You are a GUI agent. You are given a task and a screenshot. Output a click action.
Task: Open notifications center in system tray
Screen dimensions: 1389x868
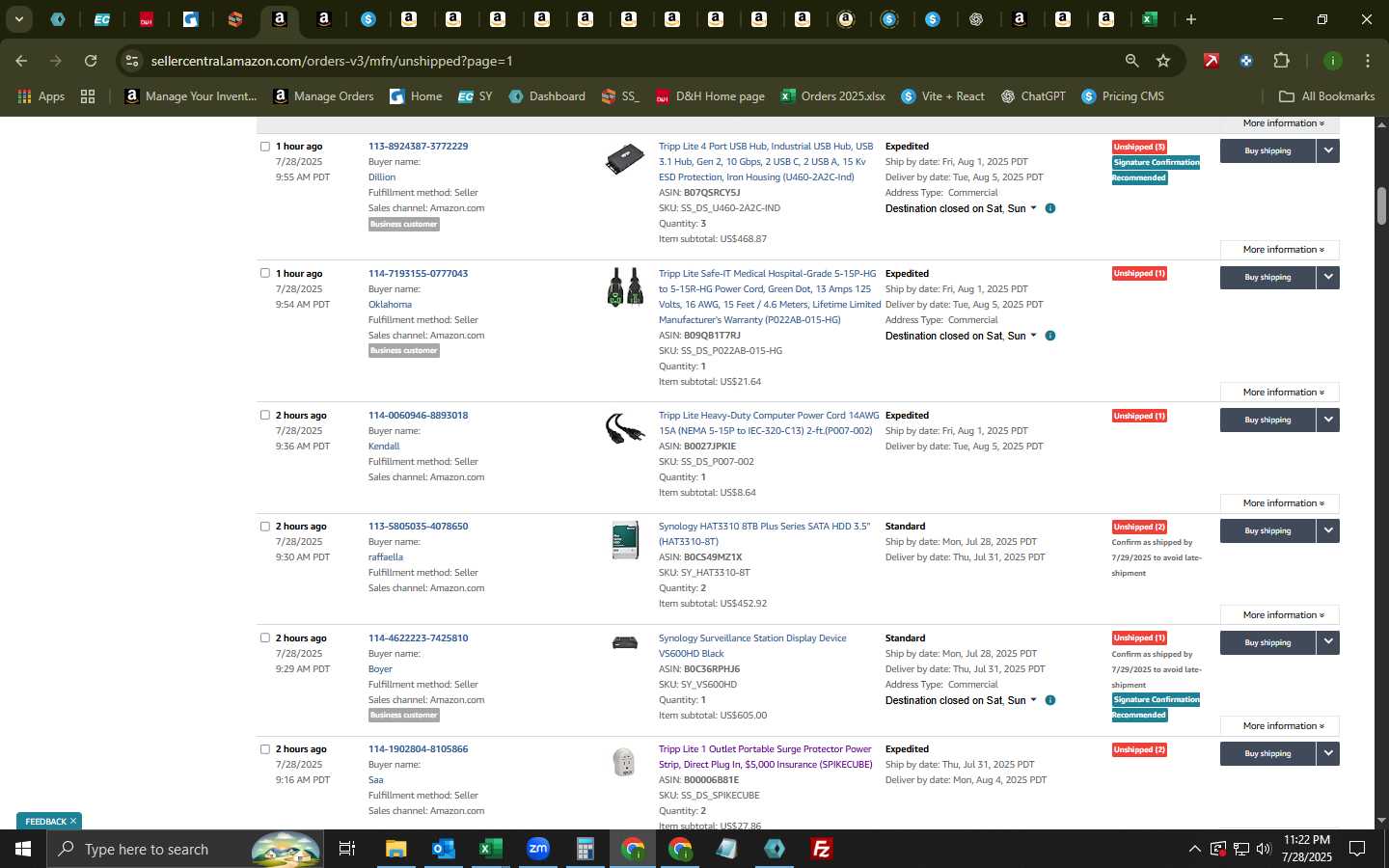click(1356, 849)
